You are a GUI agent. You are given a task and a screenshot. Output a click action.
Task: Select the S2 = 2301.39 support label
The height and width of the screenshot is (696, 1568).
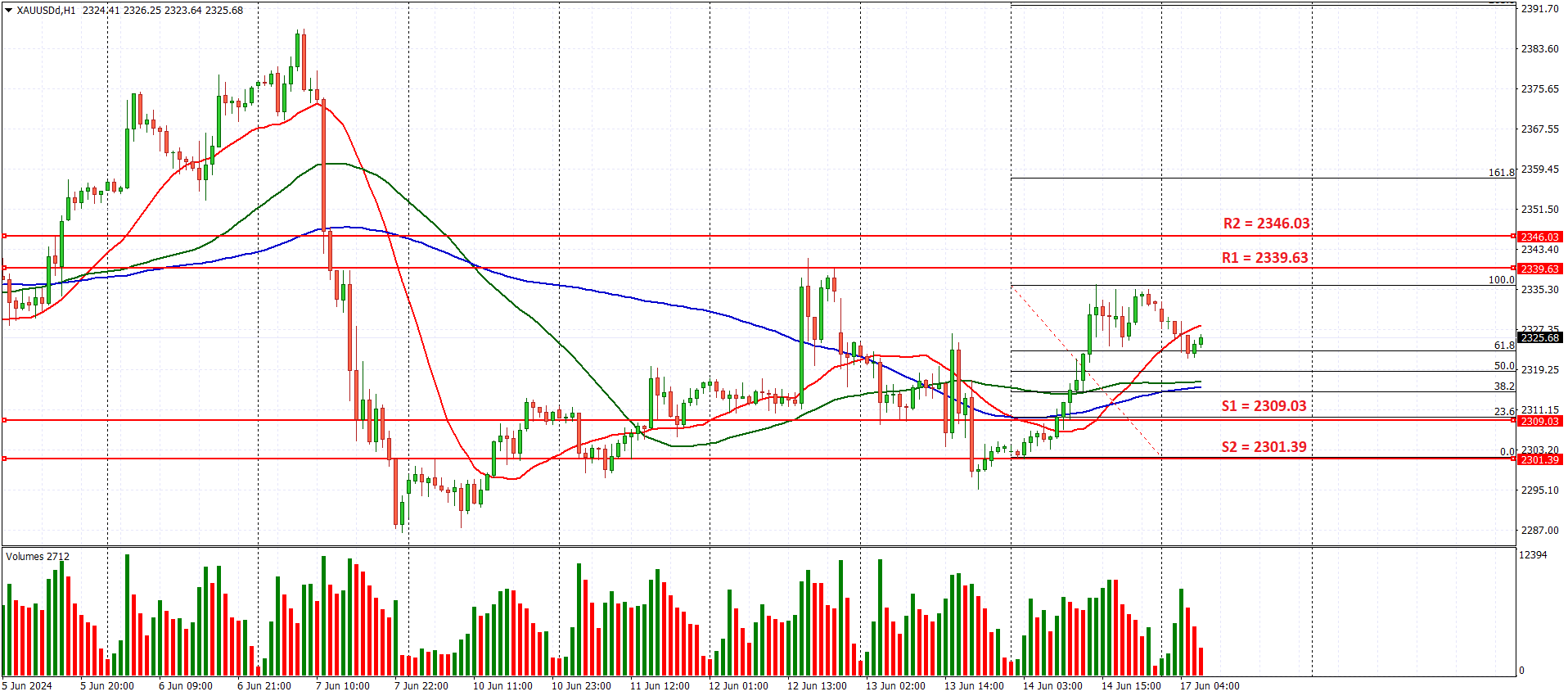[1264, 447]
